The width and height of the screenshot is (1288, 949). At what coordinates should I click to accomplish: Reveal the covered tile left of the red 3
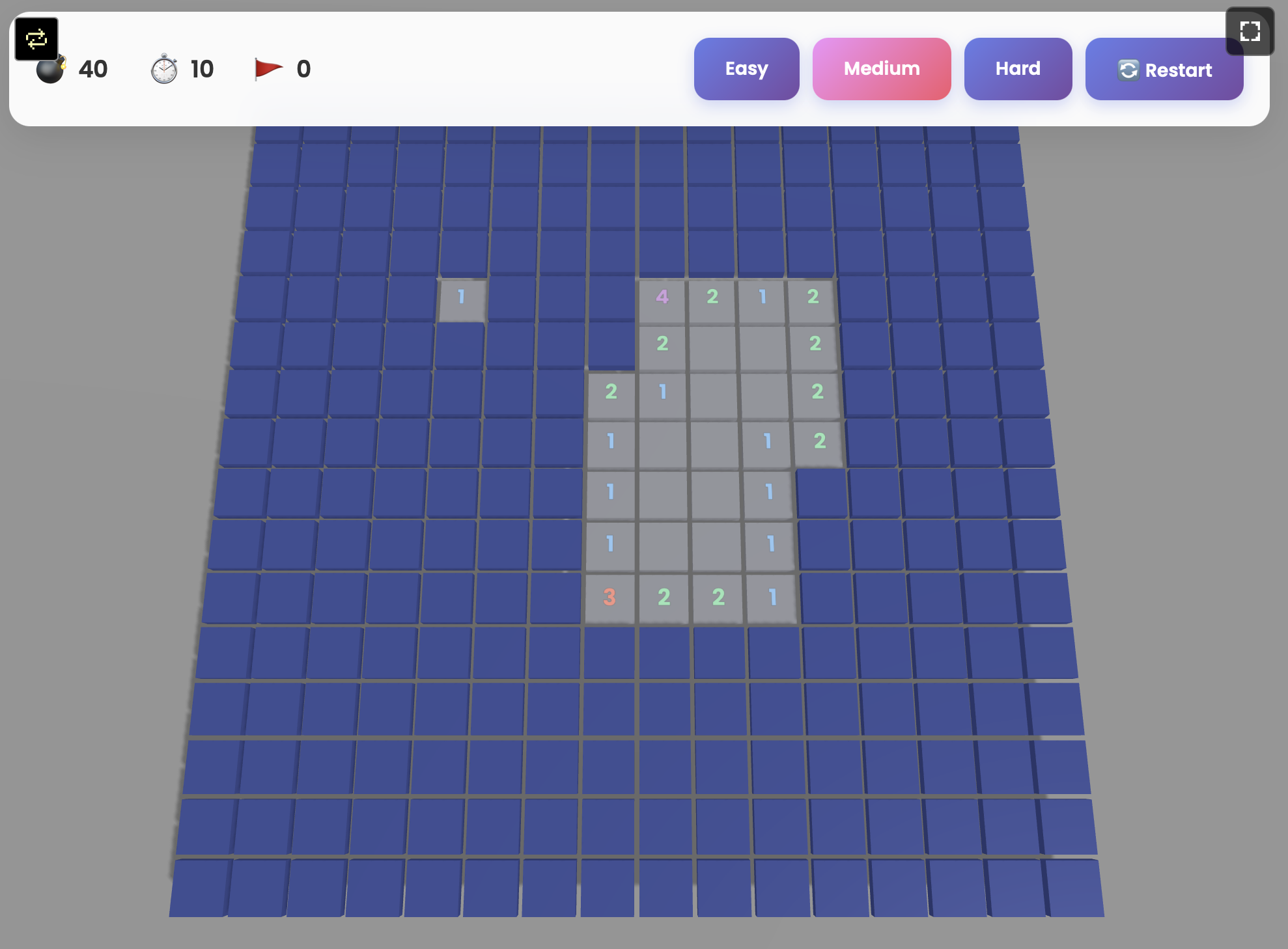point(555,597)
